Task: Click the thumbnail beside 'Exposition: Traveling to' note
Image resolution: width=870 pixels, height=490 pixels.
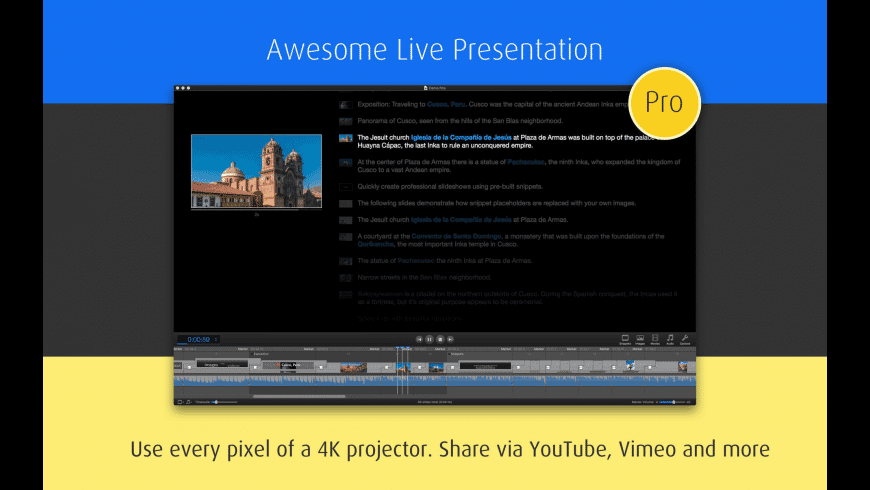Action: (346, 104)
